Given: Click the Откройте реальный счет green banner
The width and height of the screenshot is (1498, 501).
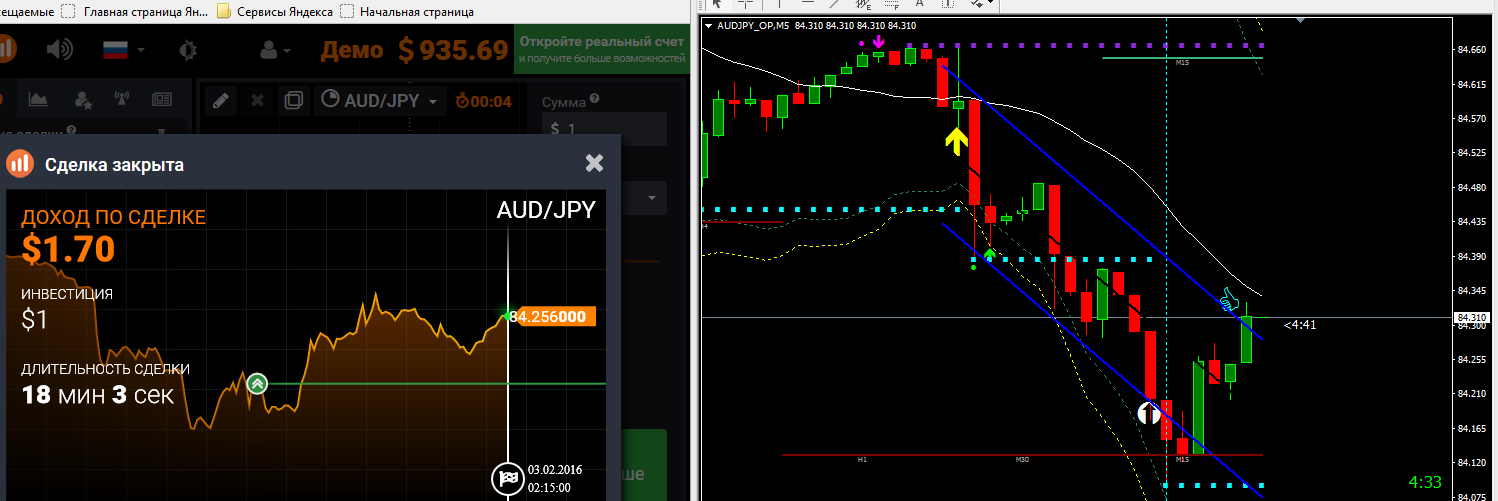Looking at the screenshot, I should 601,50.
